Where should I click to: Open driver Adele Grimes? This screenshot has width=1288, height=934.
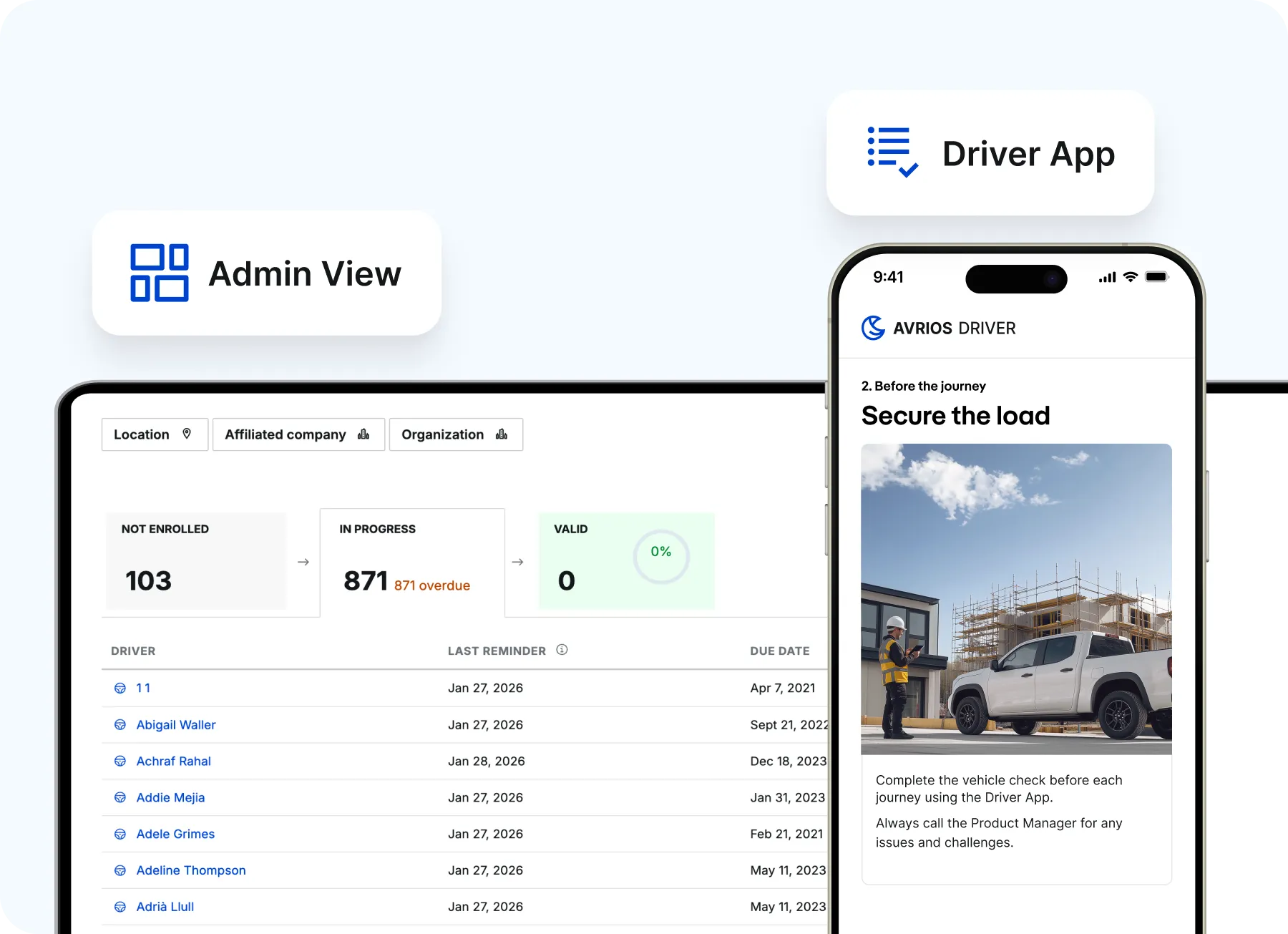tap(175, 835)
